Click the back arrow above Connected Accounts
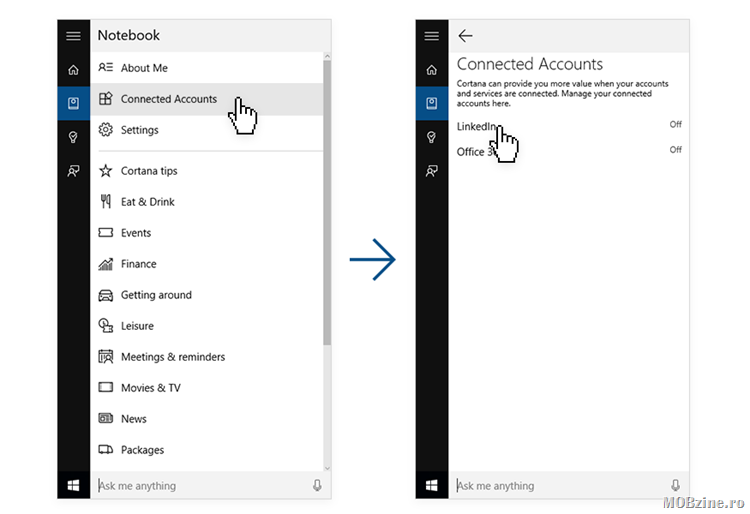 (x=465, y=36)
